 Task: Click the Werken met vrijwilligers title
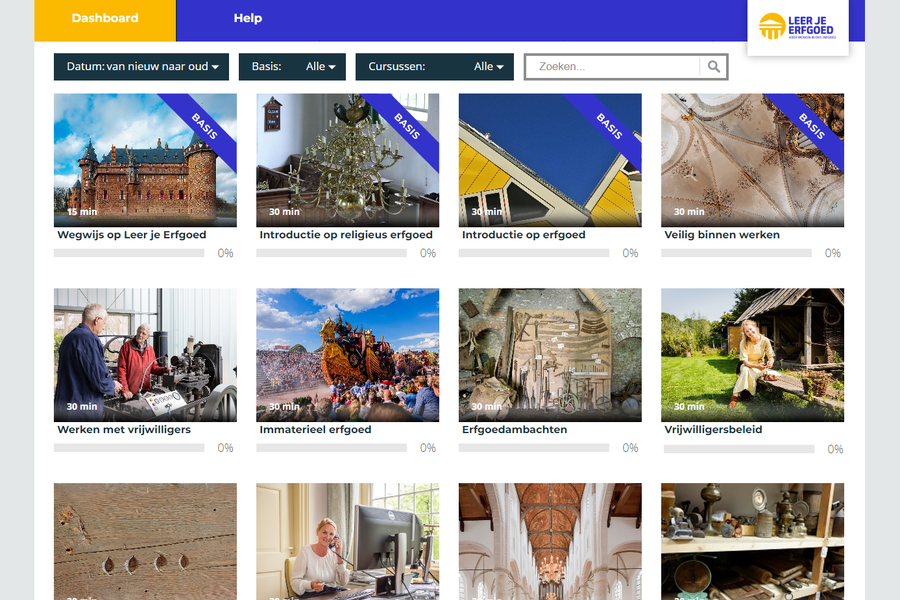[x=124, y=429]
